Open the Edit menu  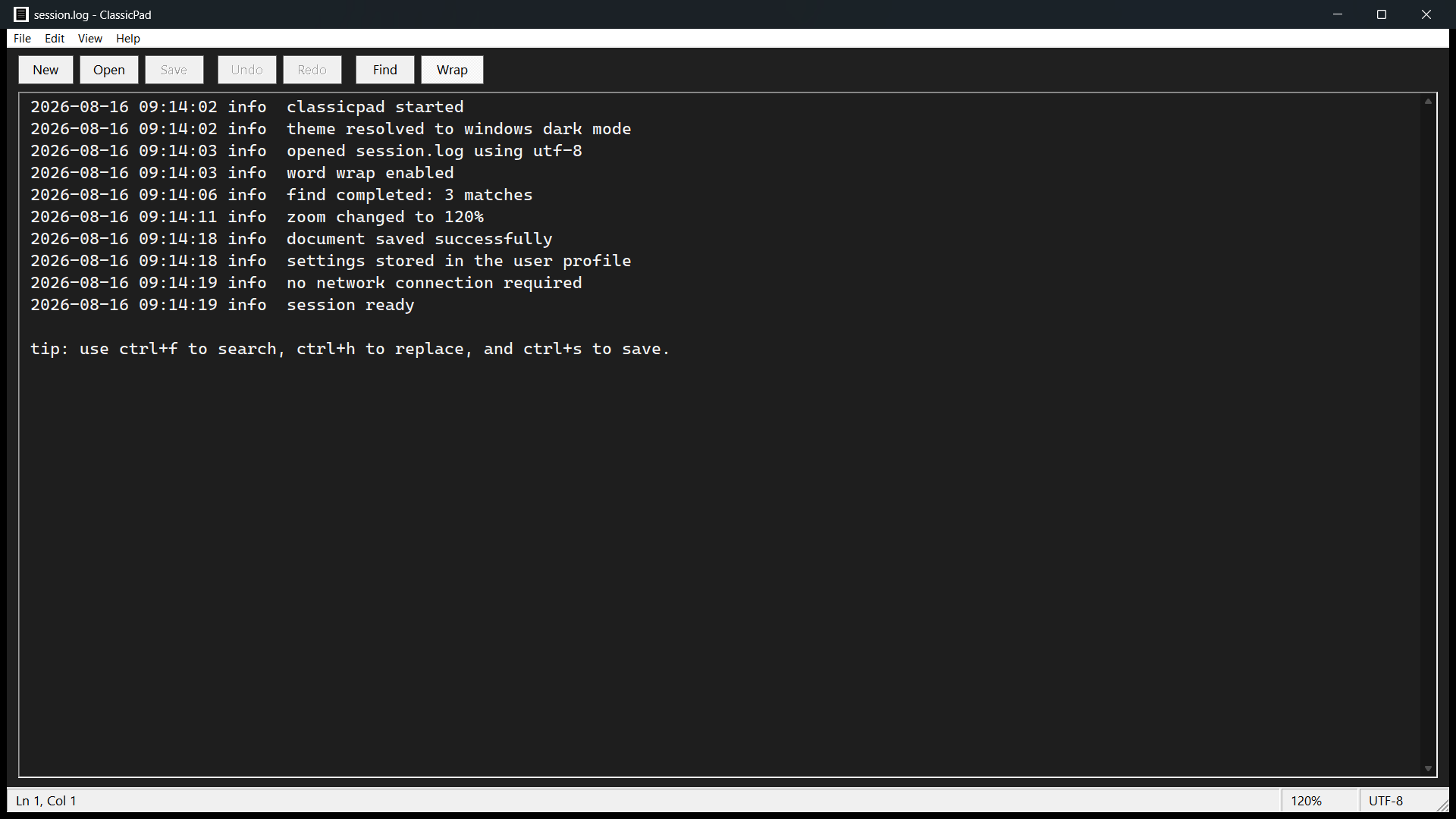click(x=55, y=39)
